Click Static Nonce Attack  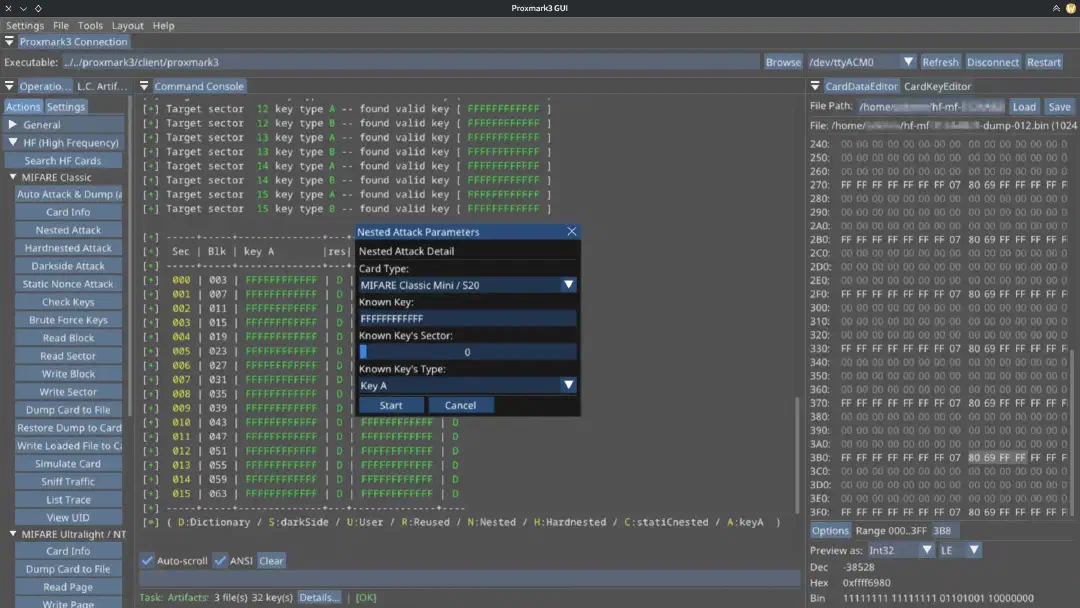point(68,284)
